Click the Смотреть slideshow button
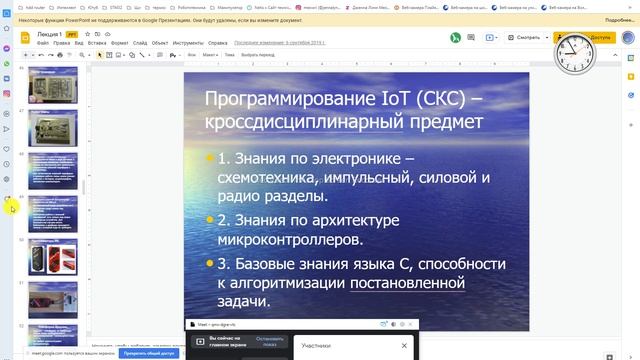 524,38
